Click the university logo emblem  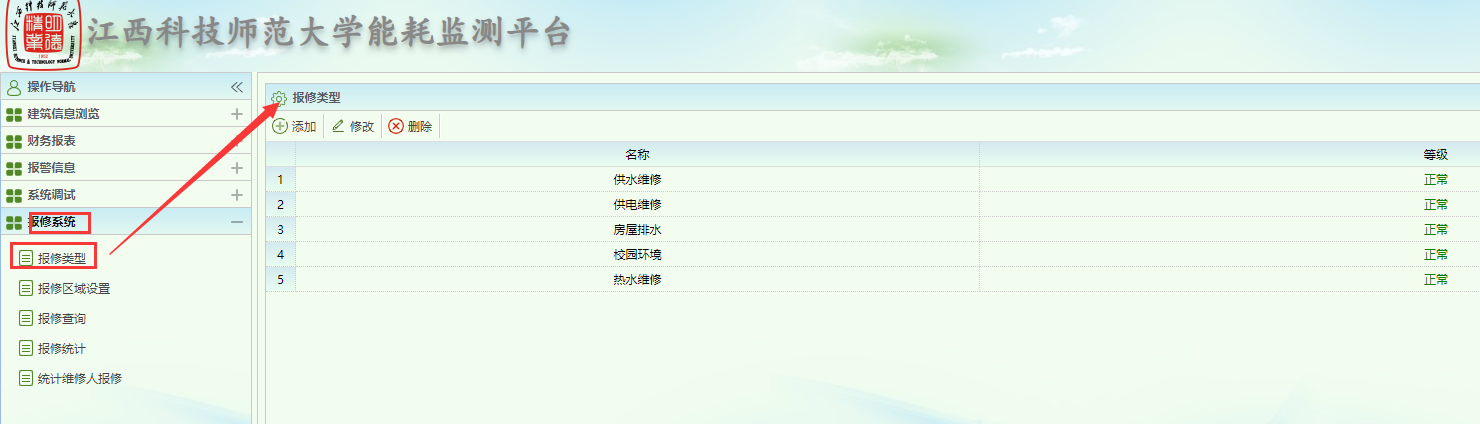coord(43,34)
